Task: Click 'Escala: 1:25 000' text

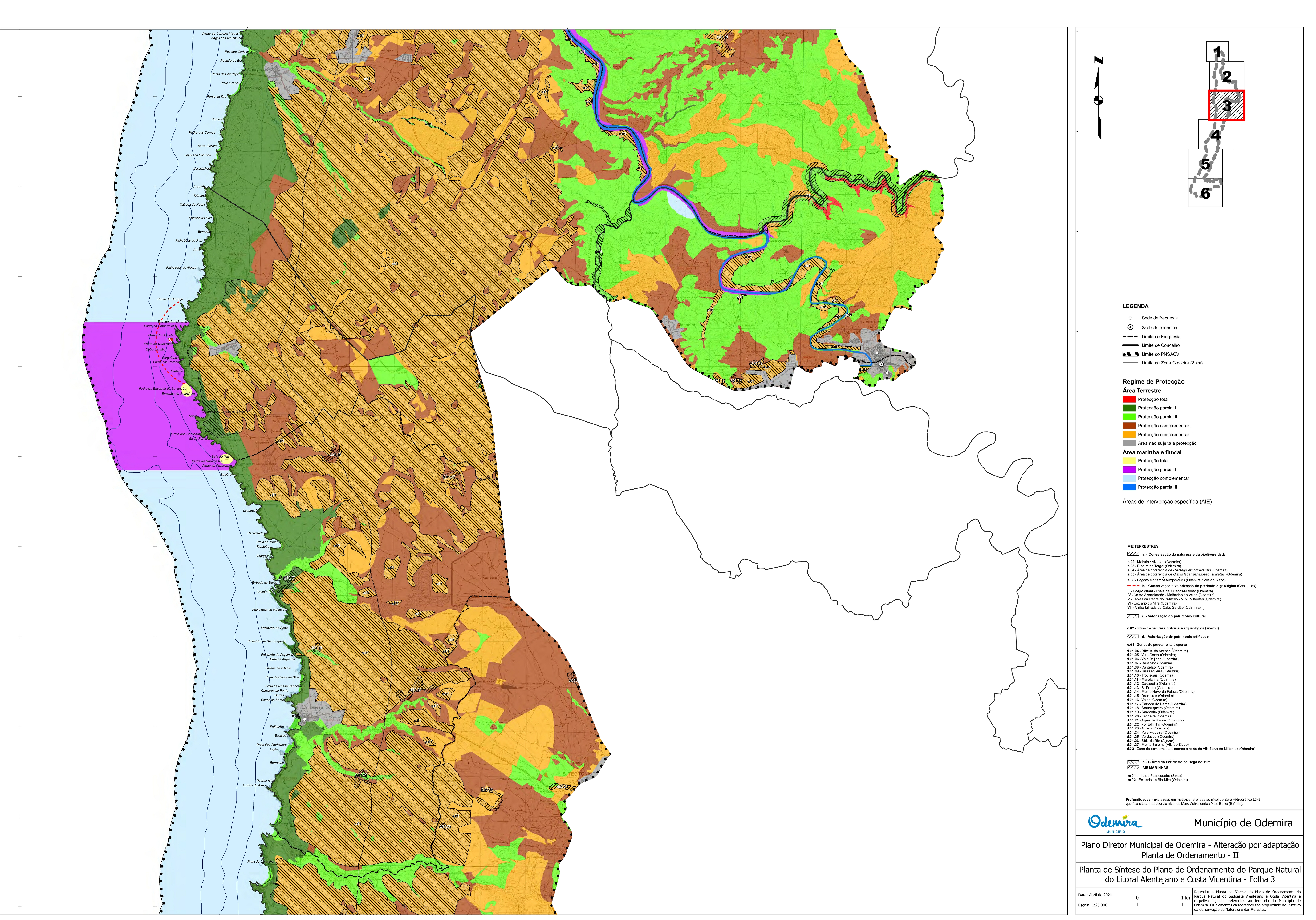Action: pos(1092,905)
